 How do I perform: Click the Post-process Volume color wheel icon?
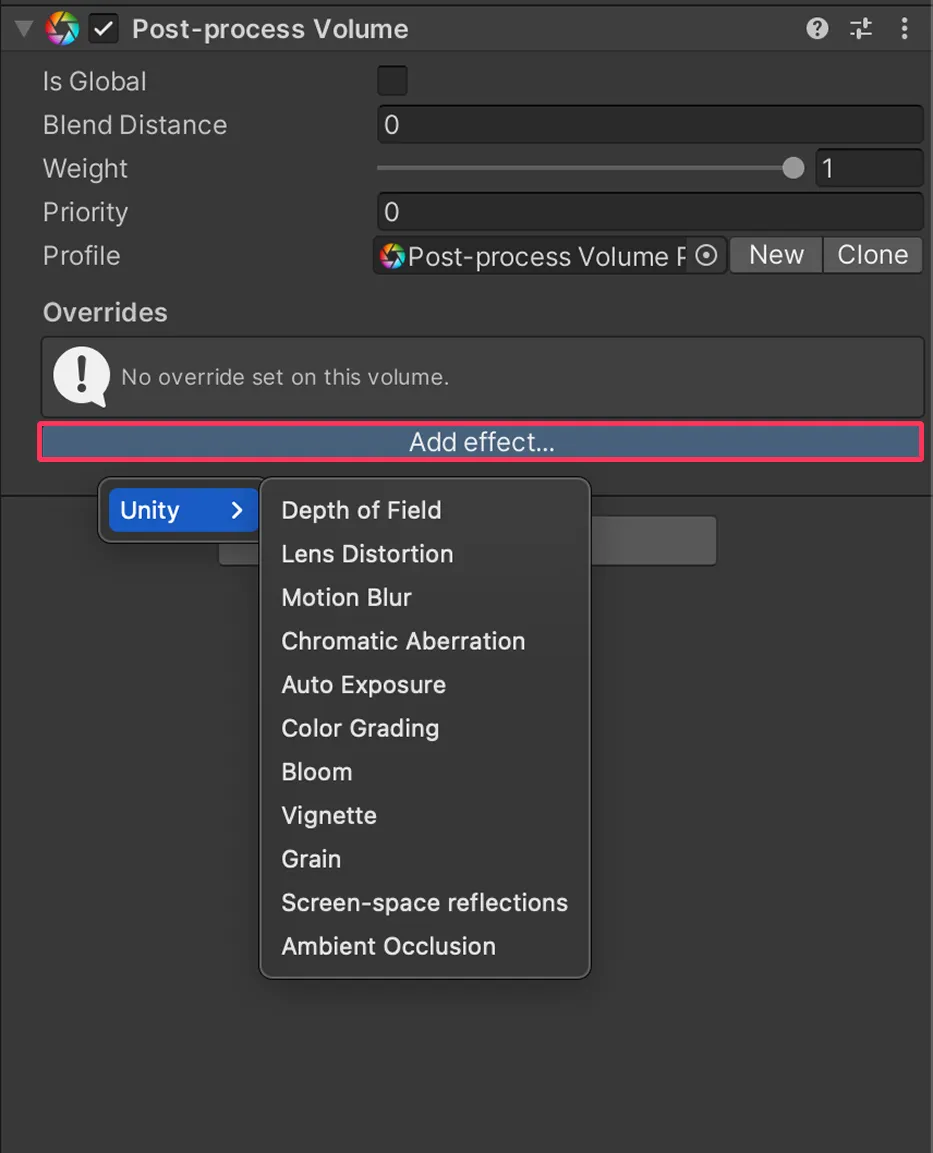coord(62,29)
